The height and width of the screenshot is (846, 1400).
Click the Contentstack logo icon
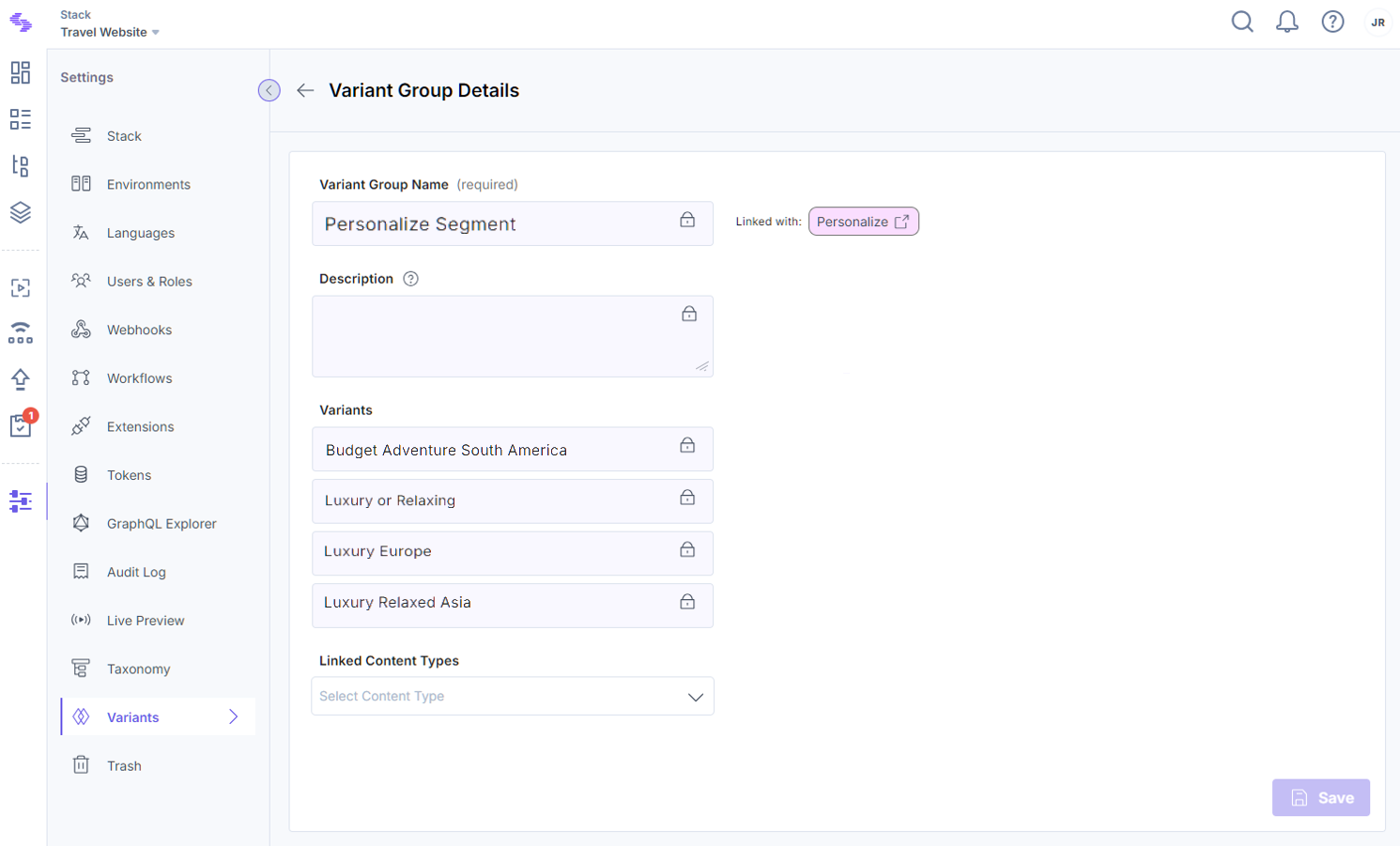point(21,23)
